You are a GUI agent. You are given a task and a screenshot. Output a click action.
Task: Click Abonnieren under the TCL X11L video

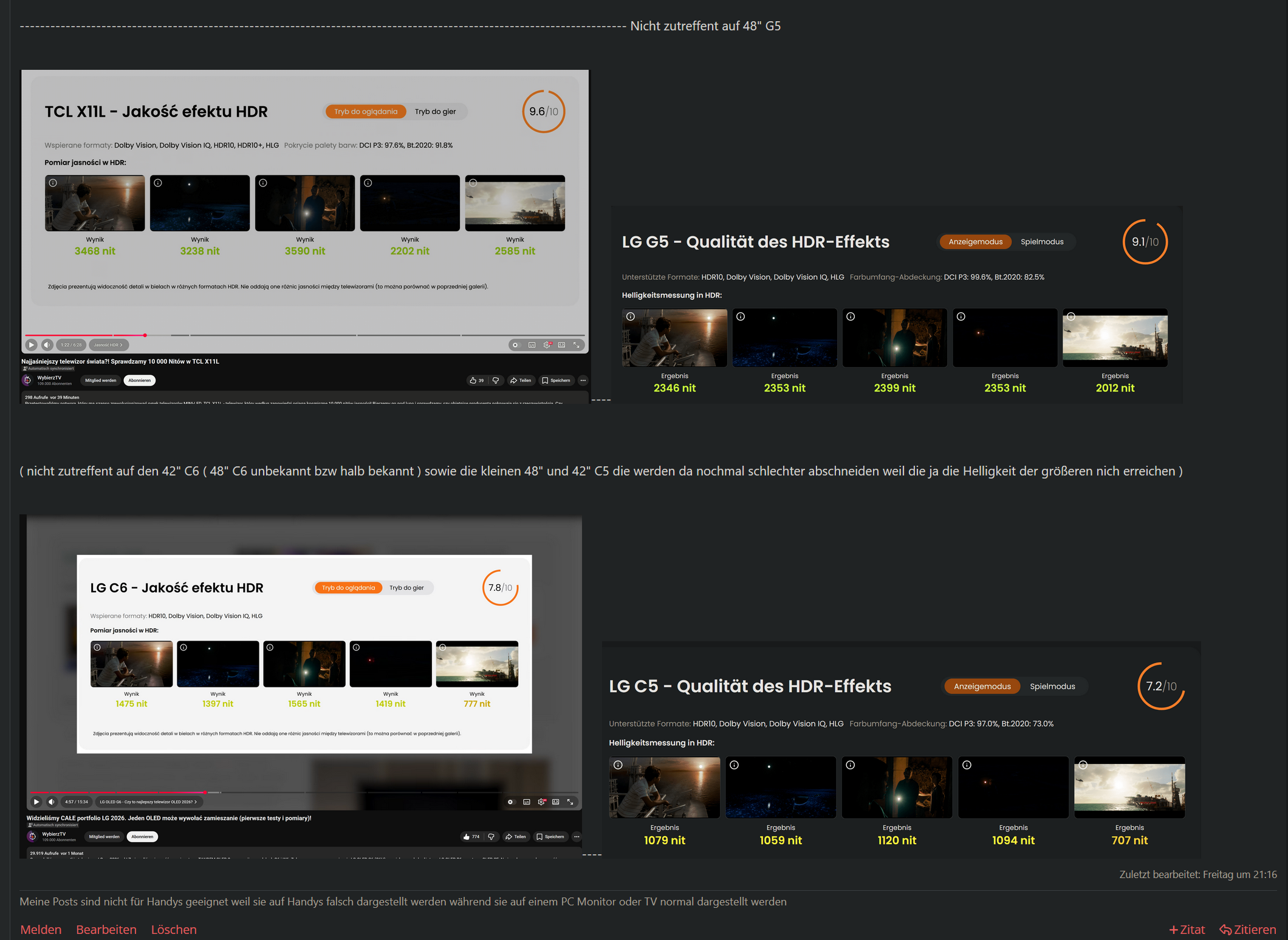coord(139,381)
